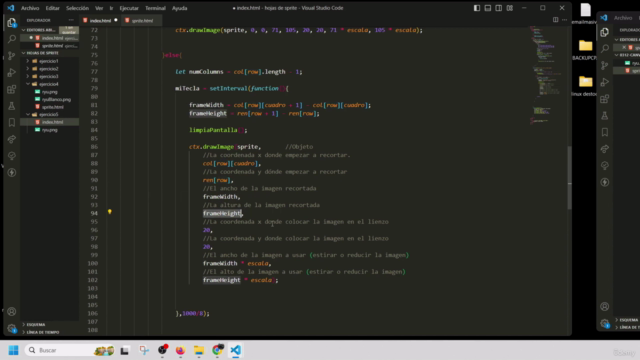Open the Windows Start button

click(13, 350)
